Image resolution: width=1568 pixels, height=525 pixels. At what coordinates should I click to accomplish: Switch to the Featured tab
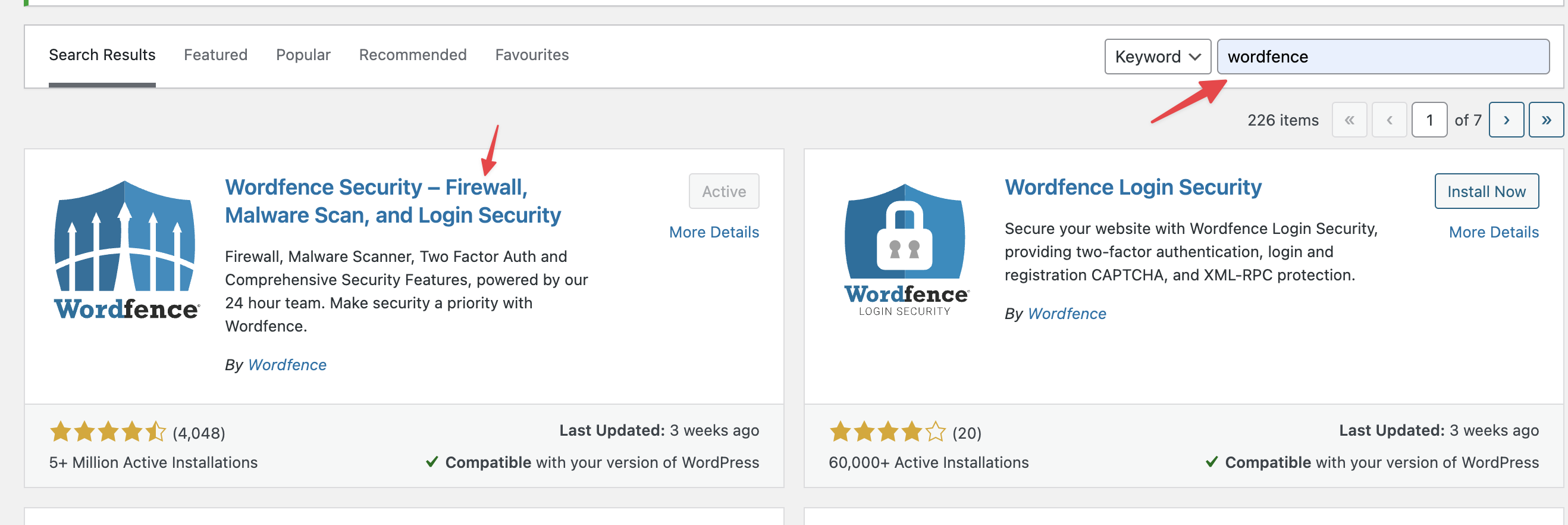tap(215, 55)
